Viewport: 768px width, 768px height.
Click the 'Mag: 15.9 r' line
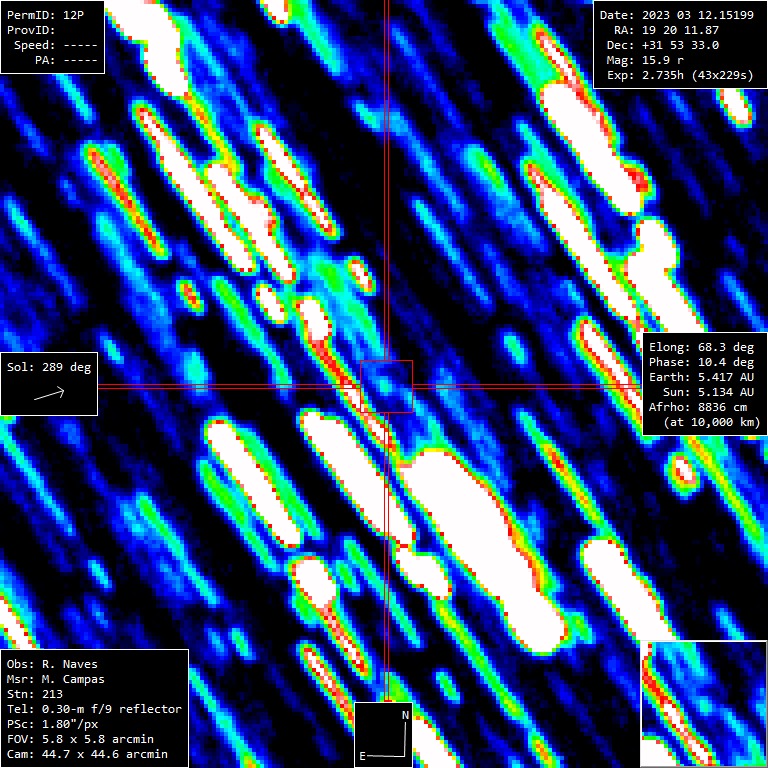[x=645, y=60]
